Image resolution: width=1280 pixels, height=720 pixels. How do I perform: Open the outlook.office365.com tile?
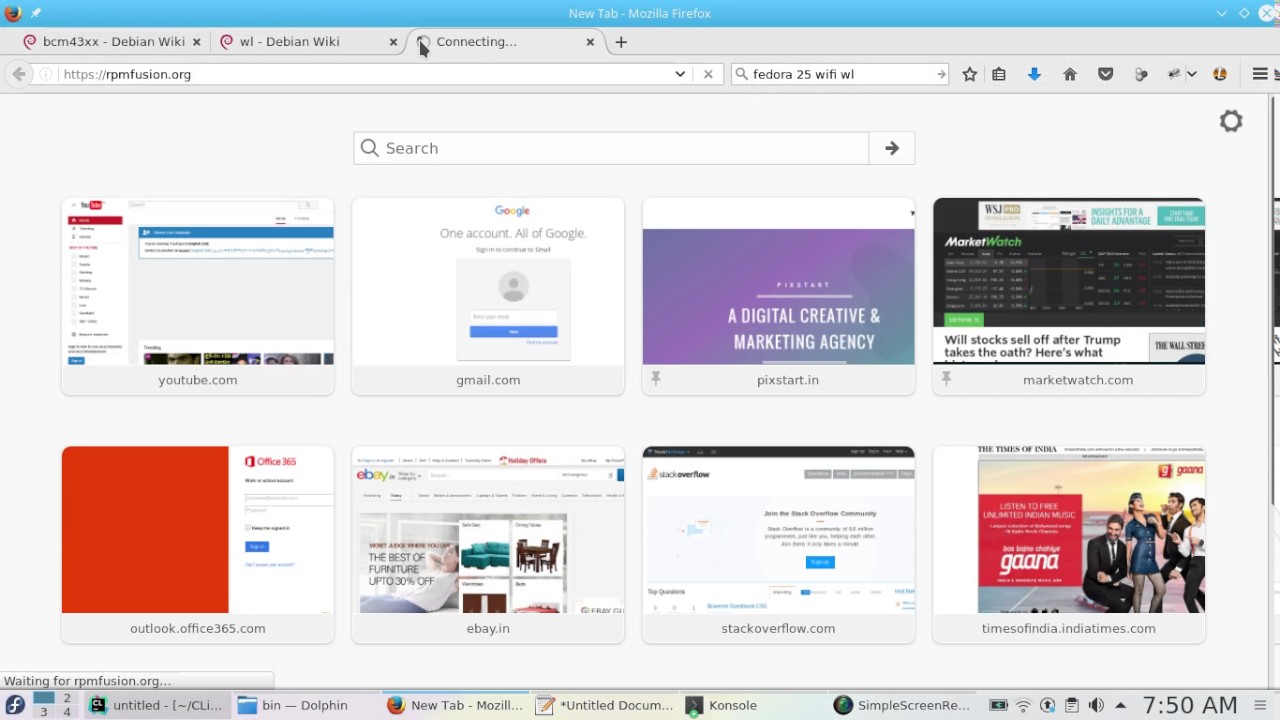pyautogui.click(x=198, y=544)
